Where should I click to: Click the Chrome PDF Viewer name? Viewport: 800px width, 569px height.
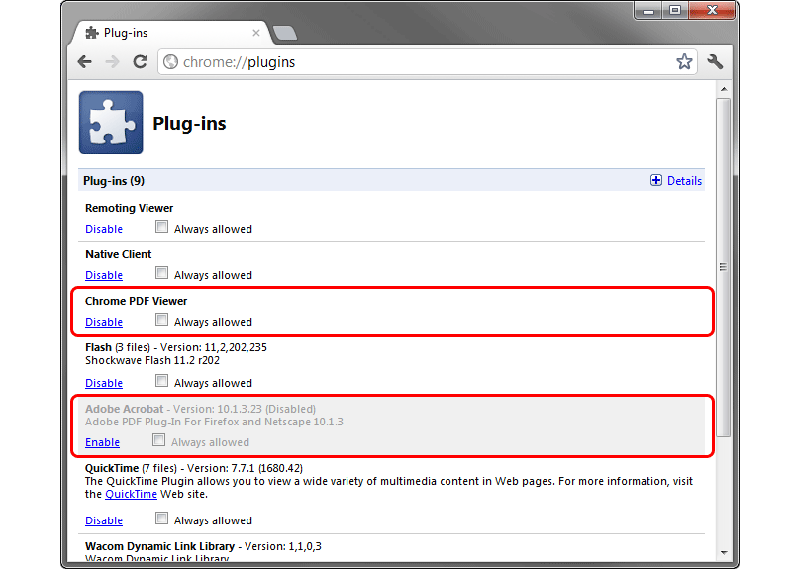136,301
